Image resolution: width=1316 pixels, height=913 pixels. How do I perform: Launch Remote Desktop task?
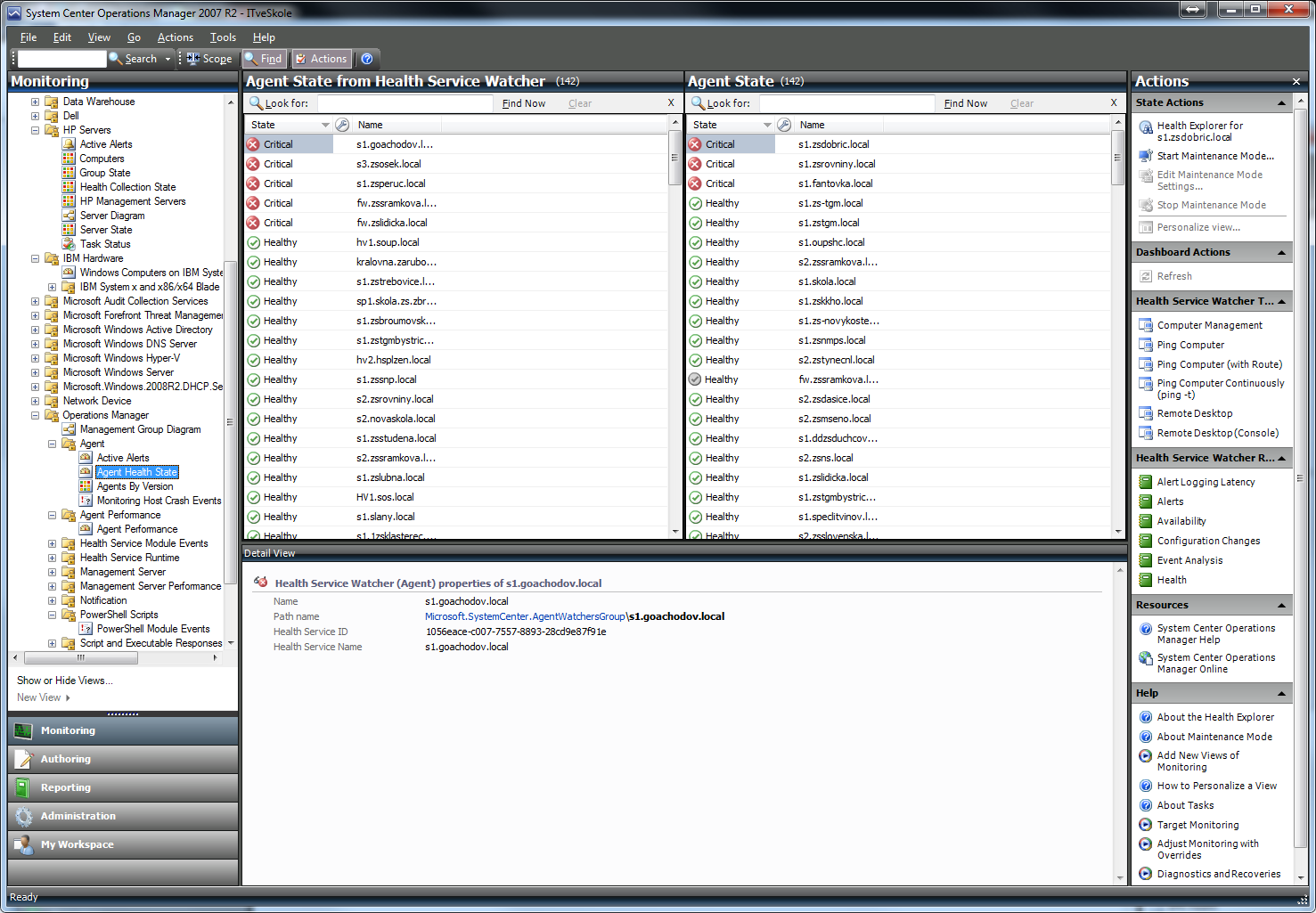point(1195,413)
